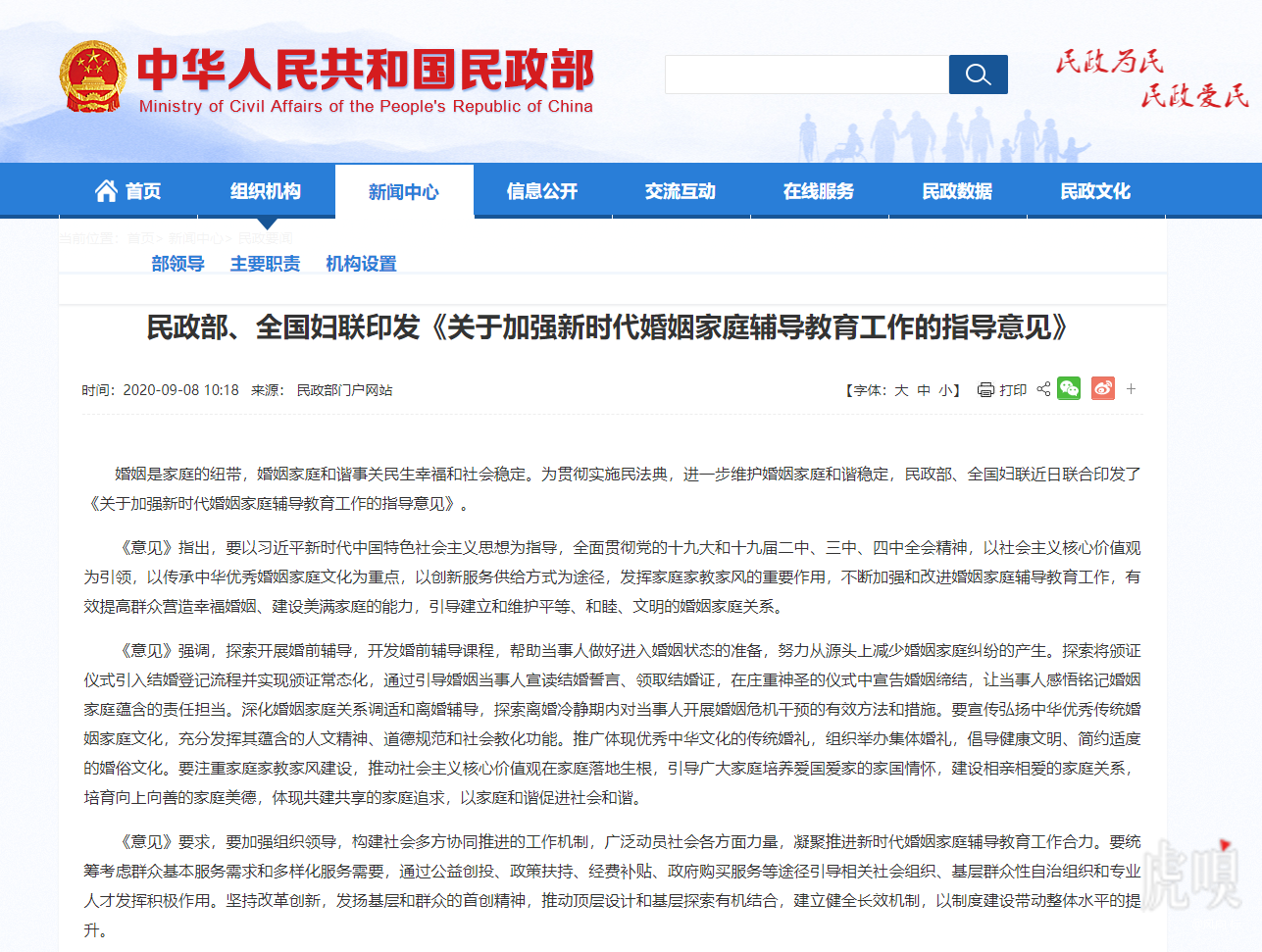Viewport: 1262px width, 952px height.
Task: Click the 机构设置 submenu link
Action: pyautogui.click(x=362, y=264)
